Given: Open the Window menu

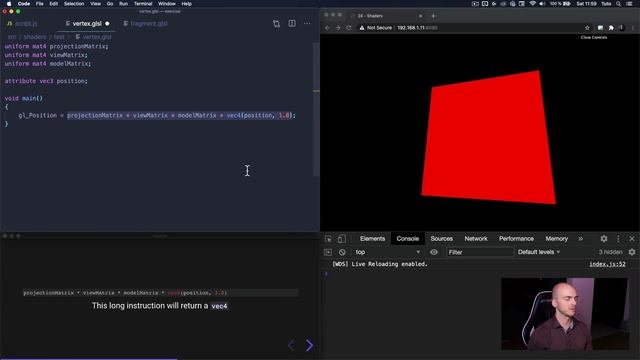Looking at the screenshot, I should pos(167,4).
